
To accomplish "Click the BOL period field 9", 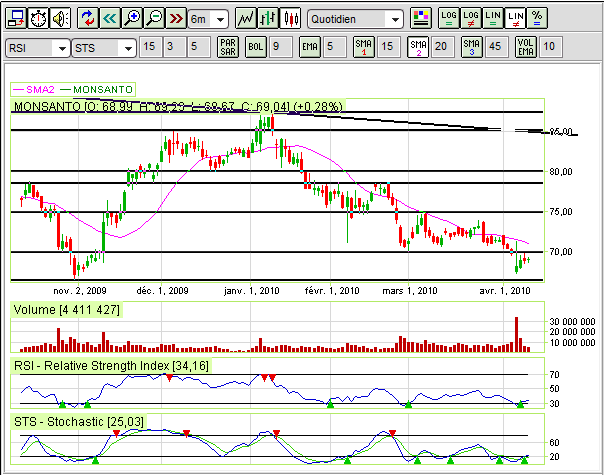I will 280,47.
